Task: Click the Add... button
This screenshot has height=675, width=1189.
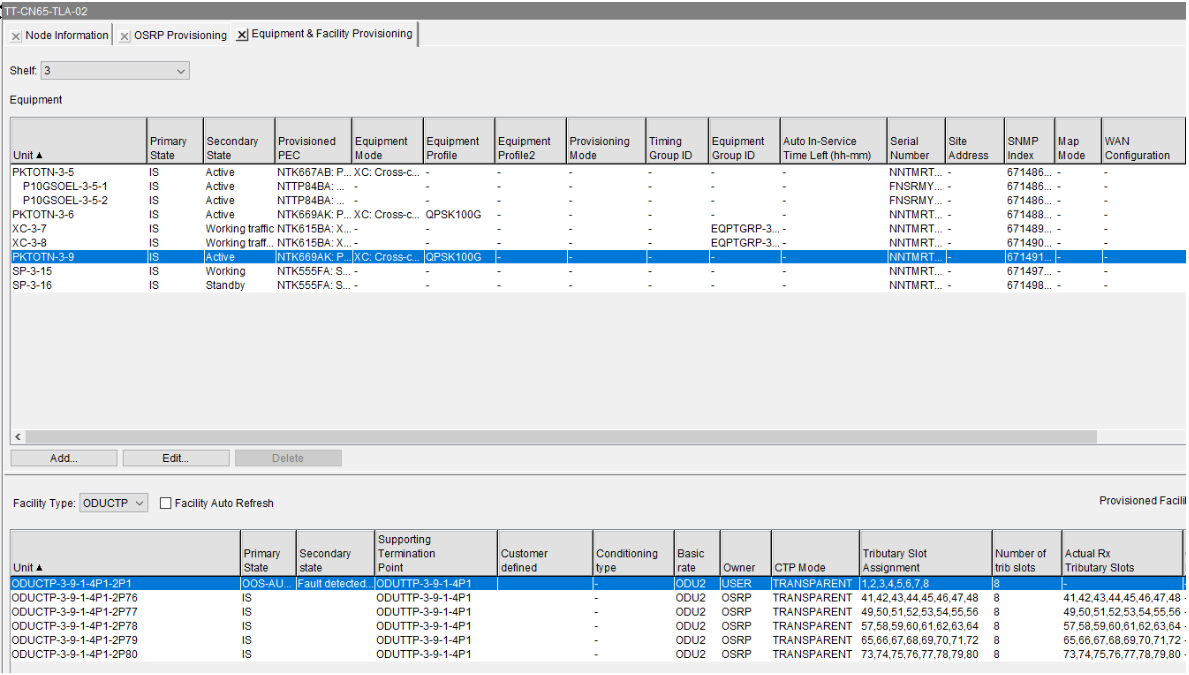Action: (64, 458)
